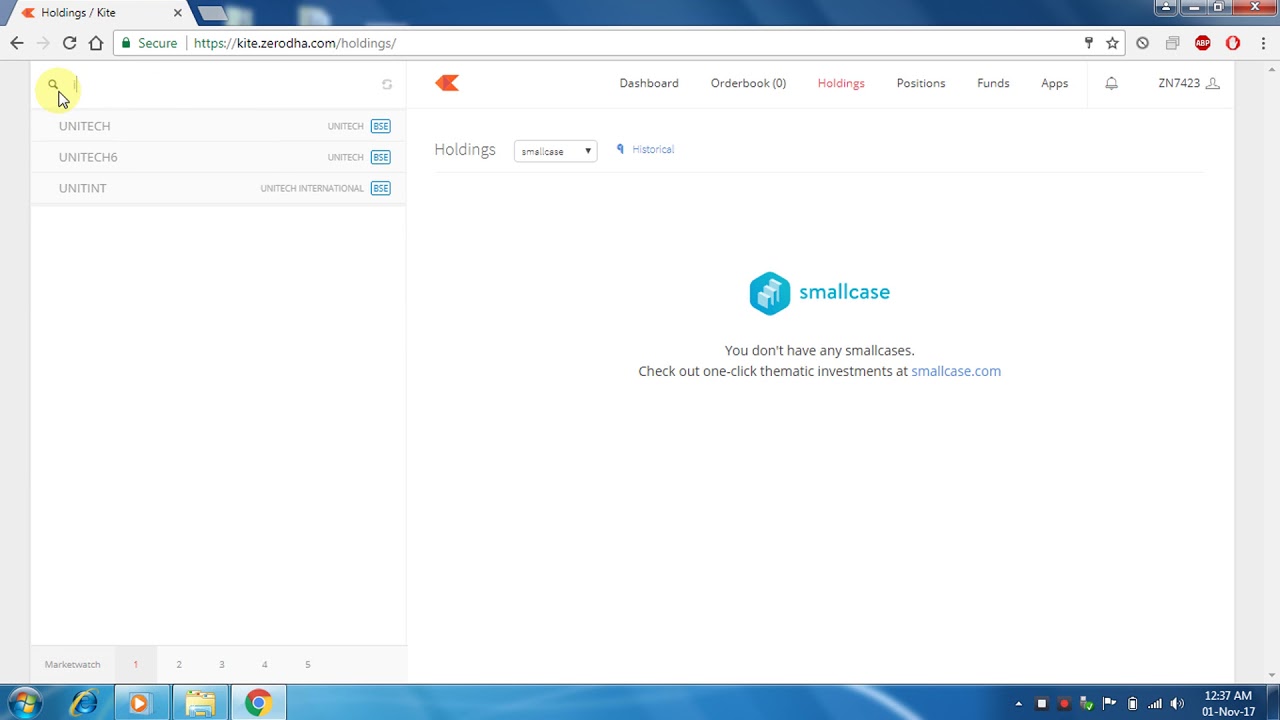Click the Kite logo icon

point(447,83)
